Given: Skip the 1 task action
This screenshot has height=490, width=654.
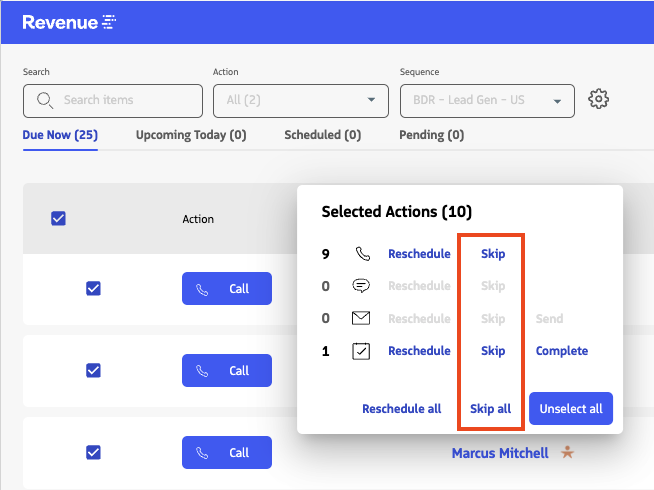Looking at the screenshot, I should coord(493,351).
